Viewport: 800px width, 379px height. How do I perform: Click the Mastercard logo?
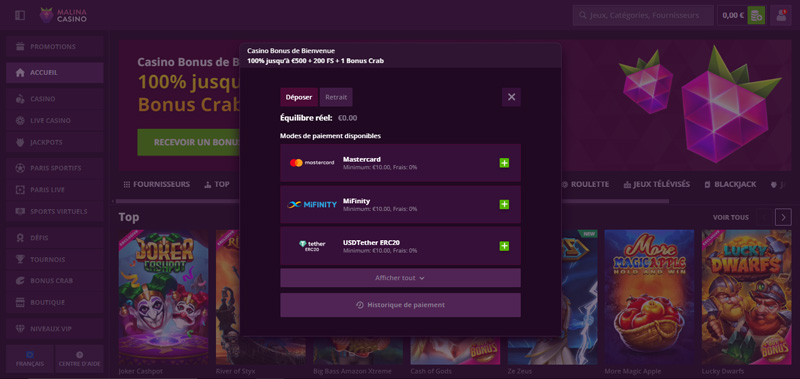312,163
